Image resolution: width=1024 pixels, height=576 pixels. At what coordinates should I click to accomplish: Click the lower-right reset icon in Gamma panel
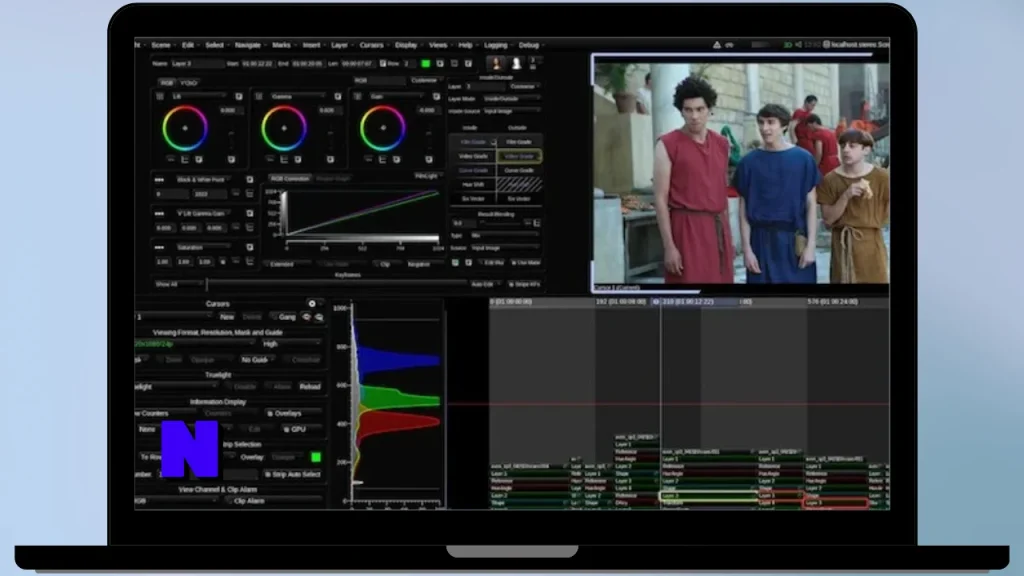click(330, 159)
